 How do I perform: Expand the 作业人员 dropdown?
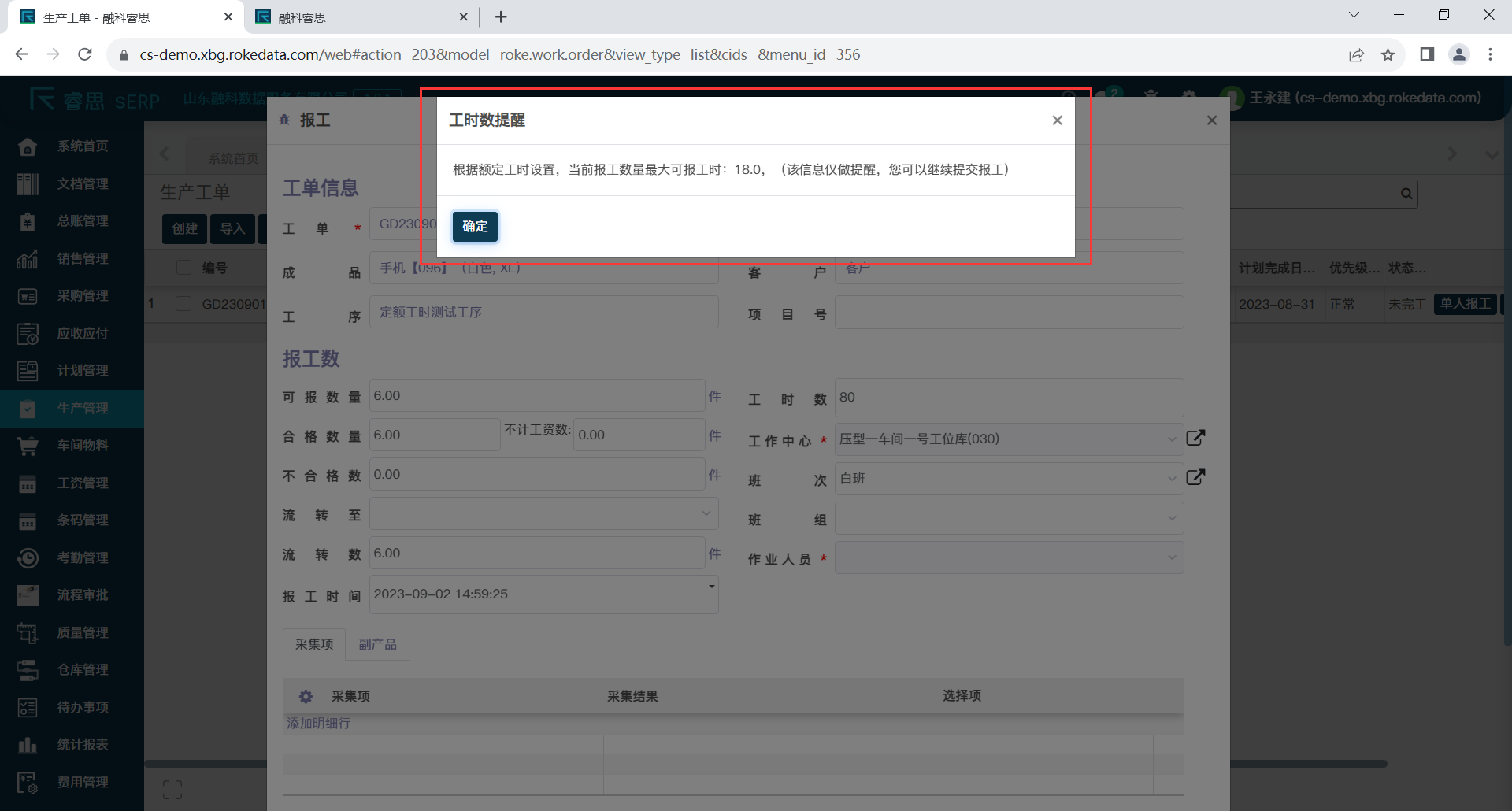tap(1008, 557)
